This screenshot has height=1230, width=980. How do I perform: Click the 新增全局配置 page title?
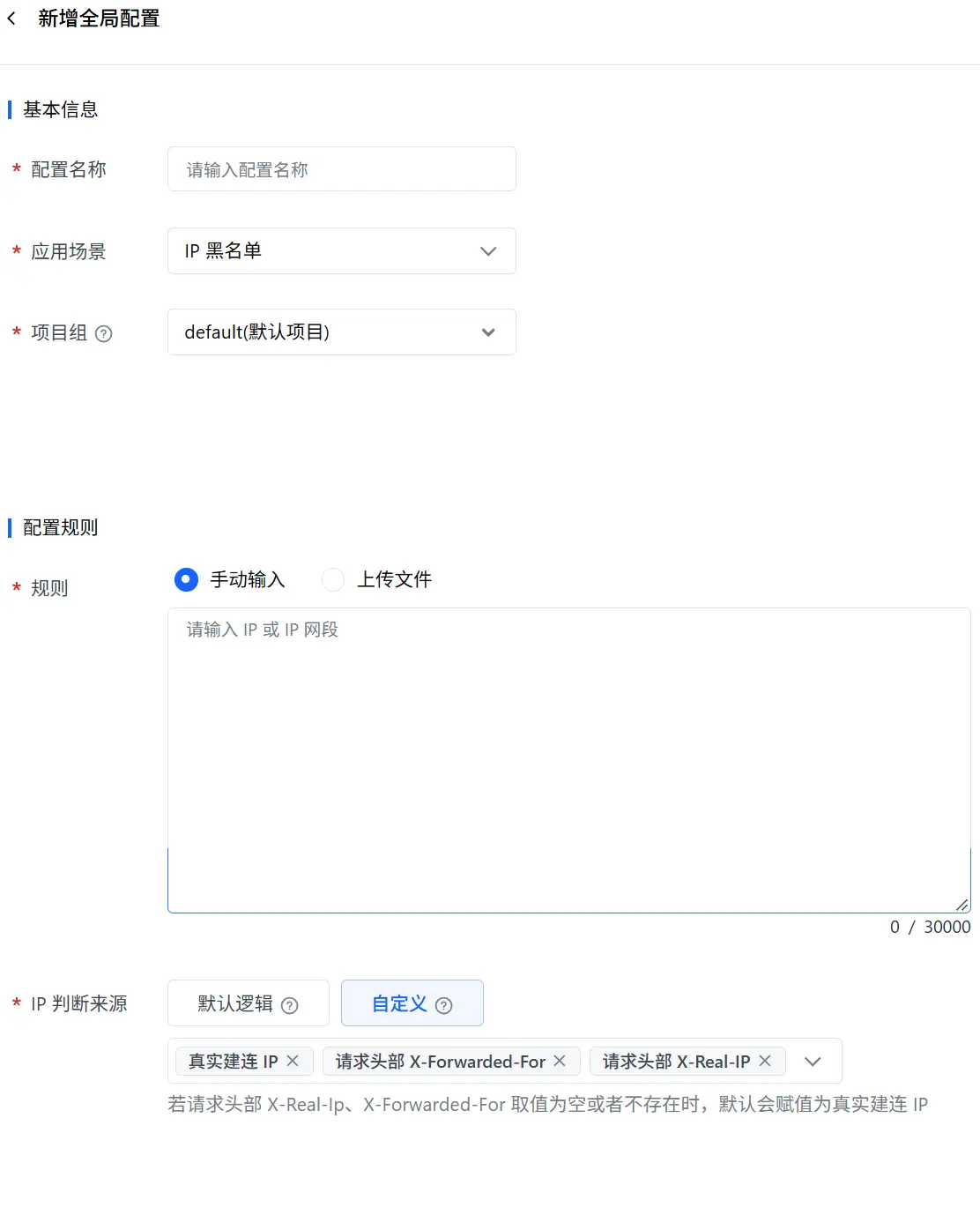point(99,19)
